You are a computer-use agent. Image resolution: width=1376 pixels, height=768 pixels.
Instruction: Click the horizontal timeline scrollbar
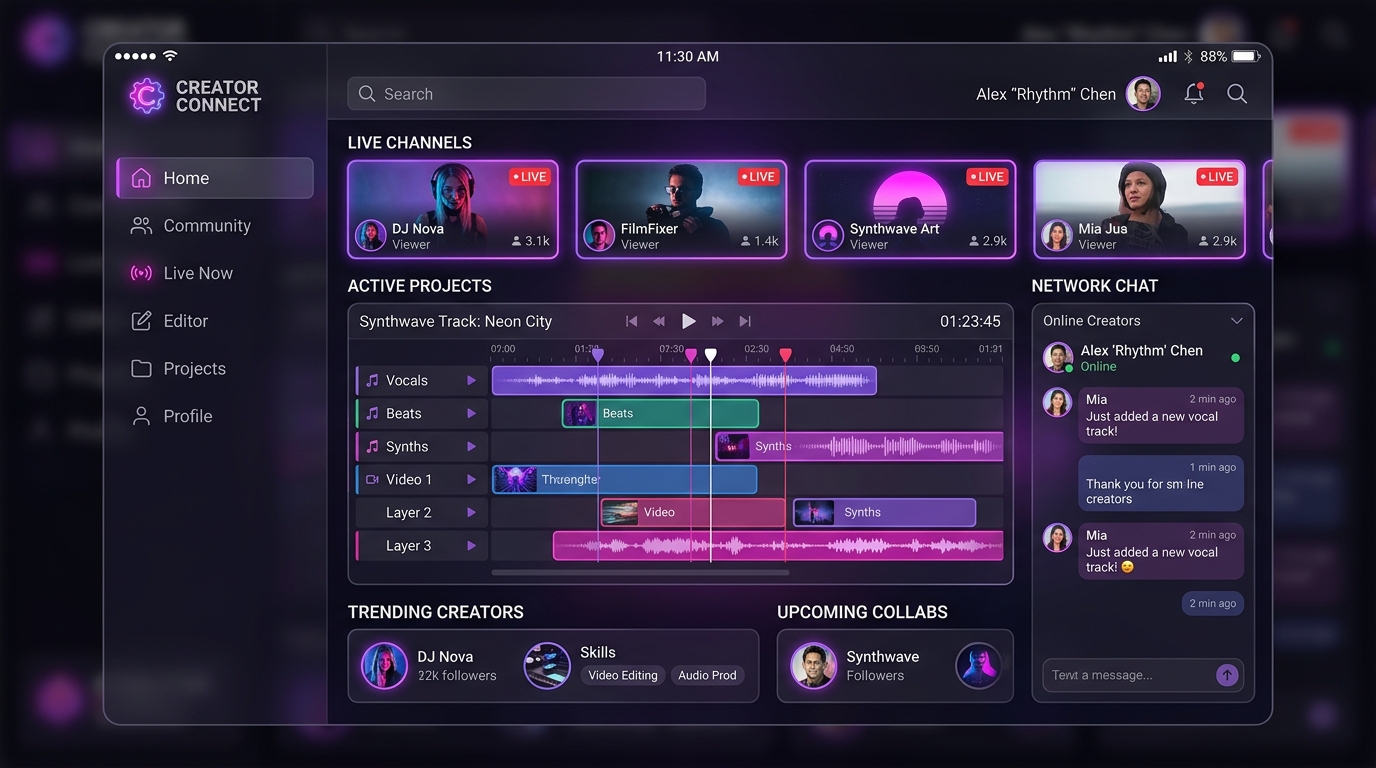click(640, 573)
